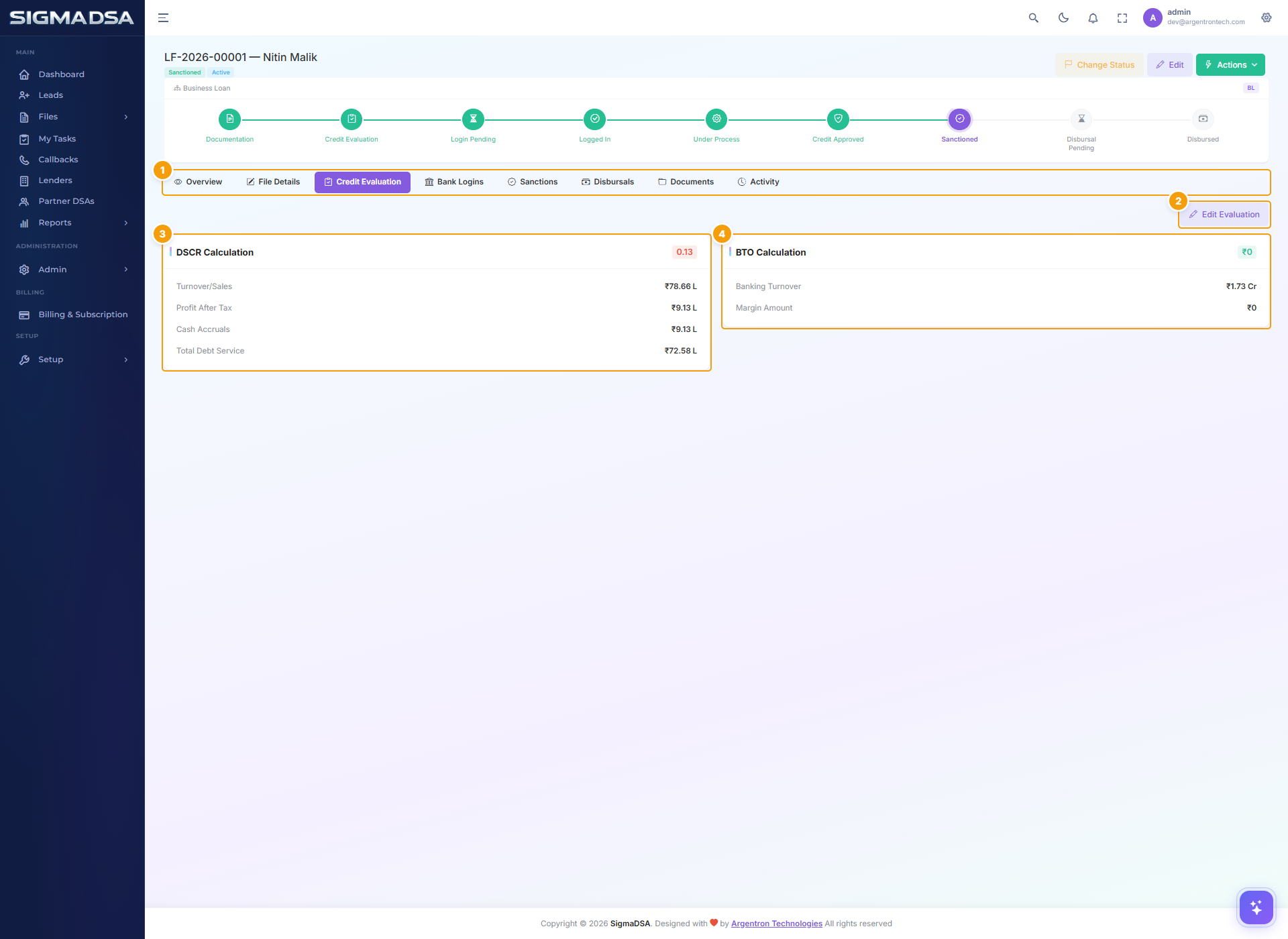The image size is (1288, 939).
Task: Click the Active status badge
Action: 221,72
